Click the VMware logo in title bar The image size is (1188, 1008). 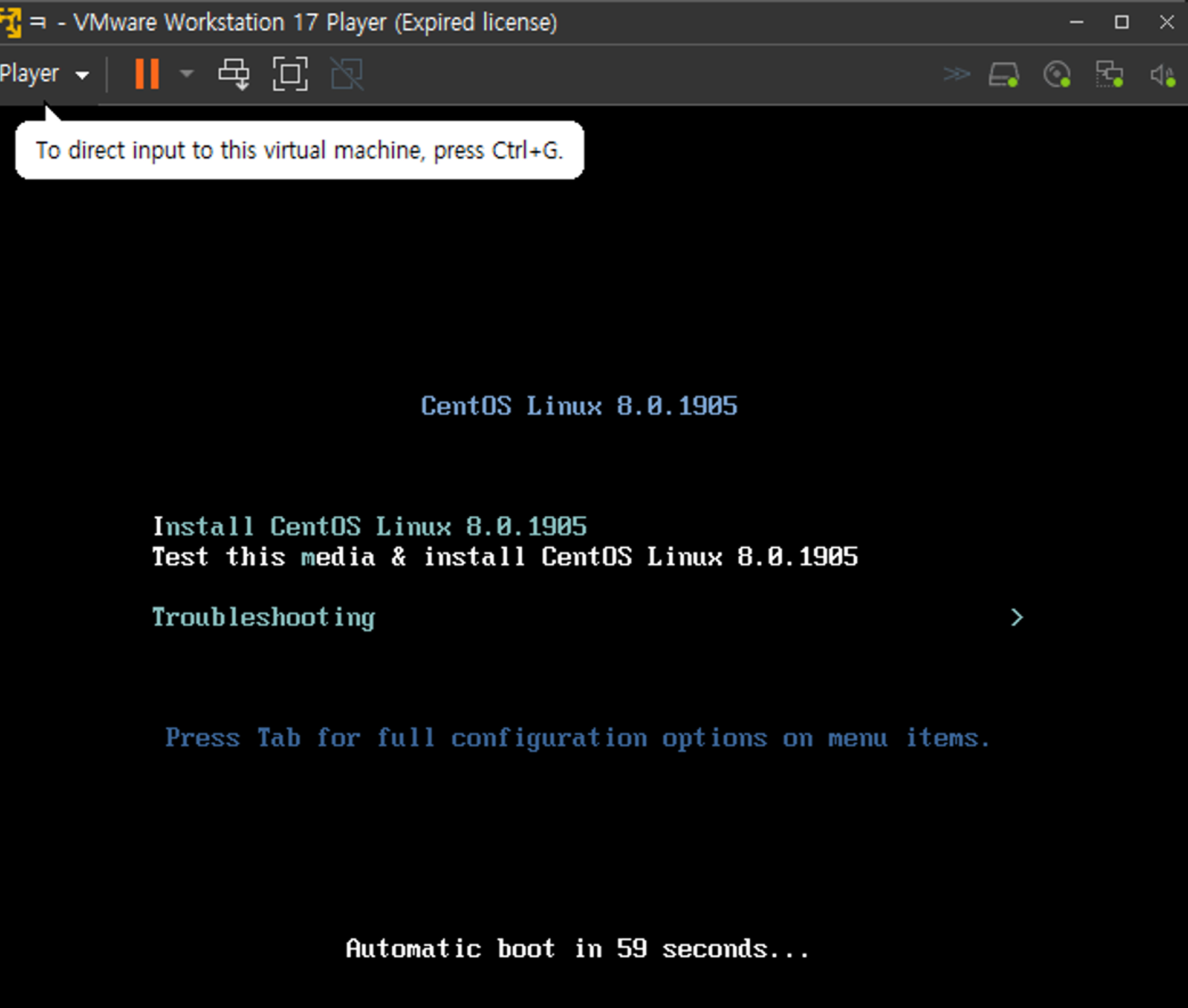[x=10, y=23]
